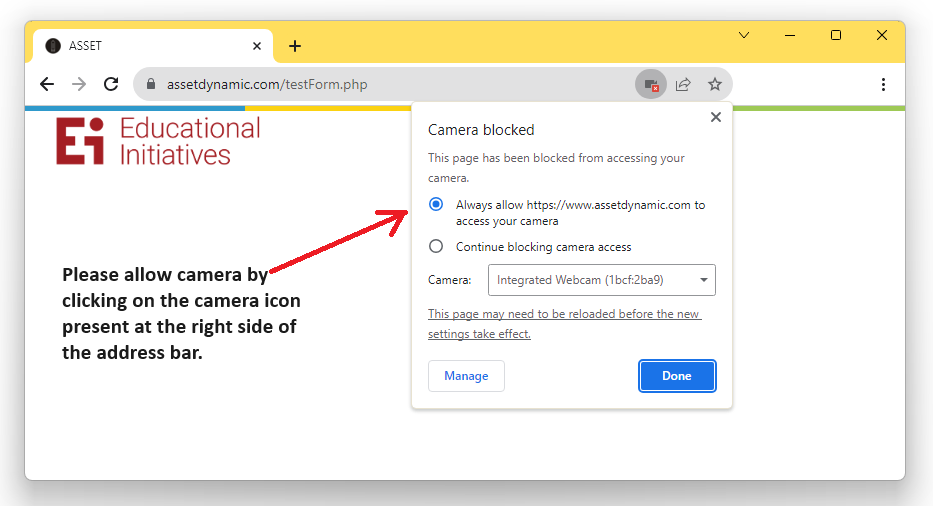Close the ASSET tab
934x506 pixels.
pos(257,46)
